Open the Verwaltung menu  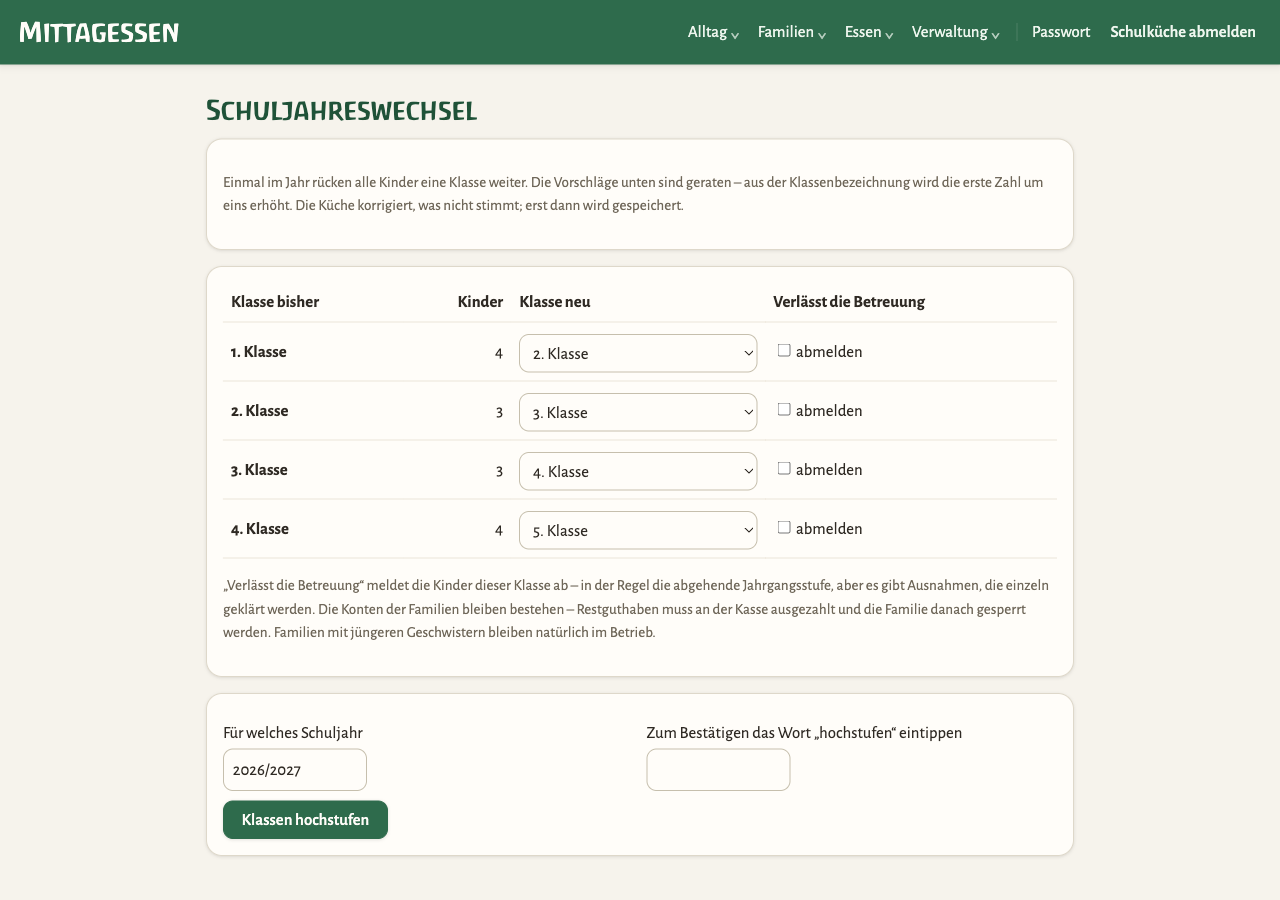(955, 32)
